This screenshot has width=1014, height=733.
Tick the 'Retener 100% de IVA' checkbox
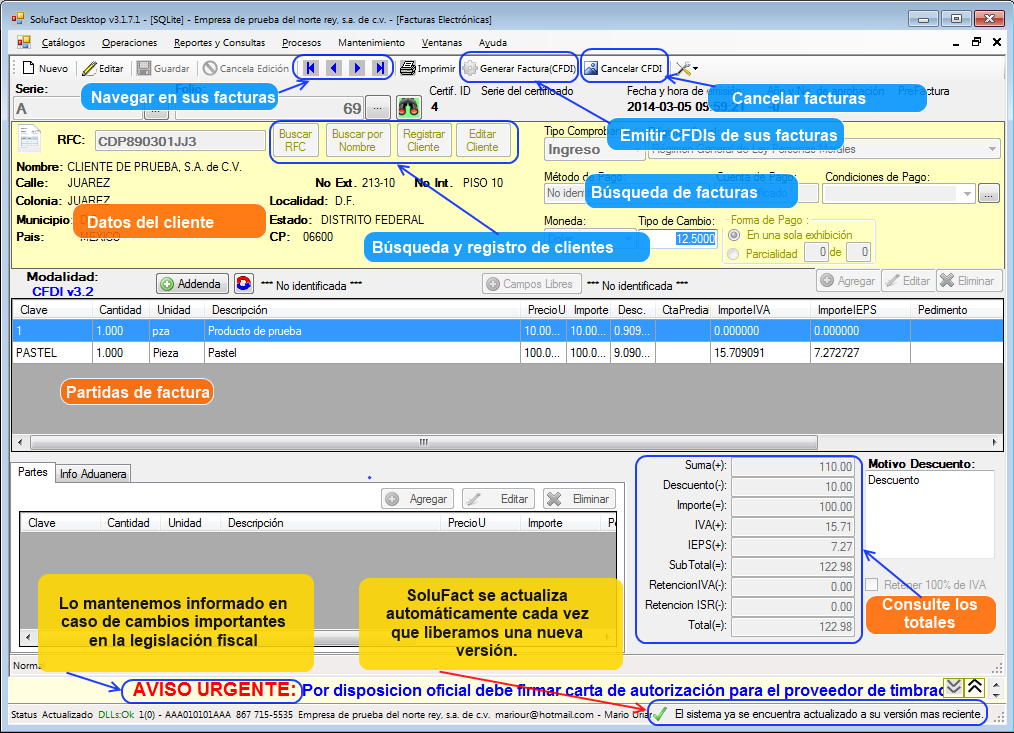click(872, 585)
